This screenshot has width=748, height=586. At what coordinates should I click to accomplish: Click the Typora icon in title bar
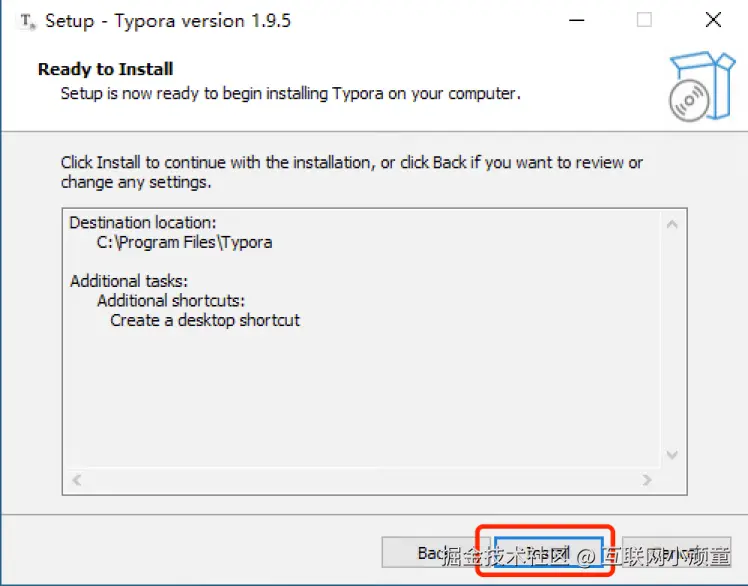[x=27, y=20]
